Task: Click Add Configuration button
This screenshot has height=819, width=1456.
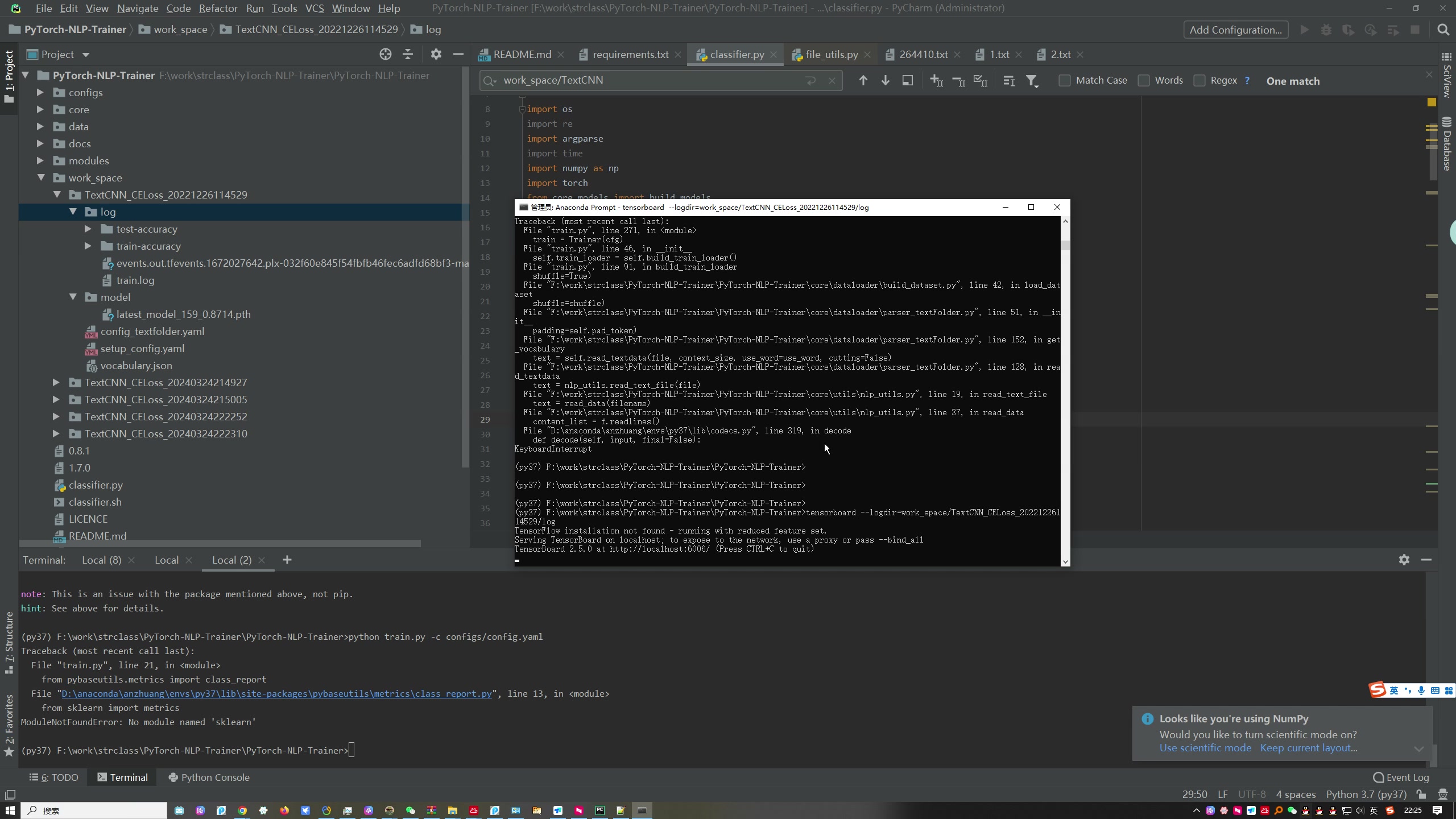Action: click(x=1235, y=30)
